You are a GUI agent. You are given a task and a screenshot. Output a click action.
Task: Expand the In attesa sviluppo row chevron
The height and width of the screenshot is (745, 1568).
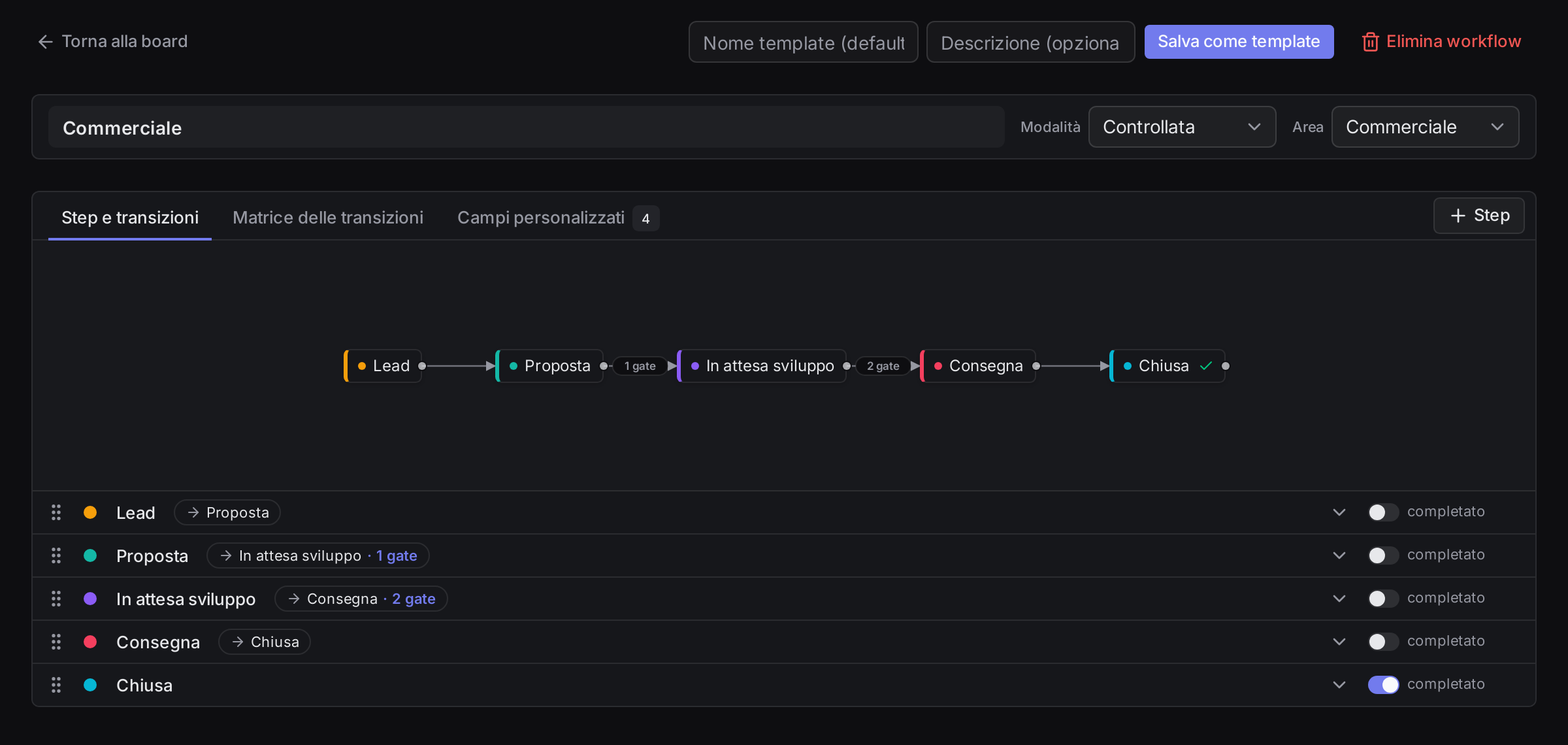1339,599
